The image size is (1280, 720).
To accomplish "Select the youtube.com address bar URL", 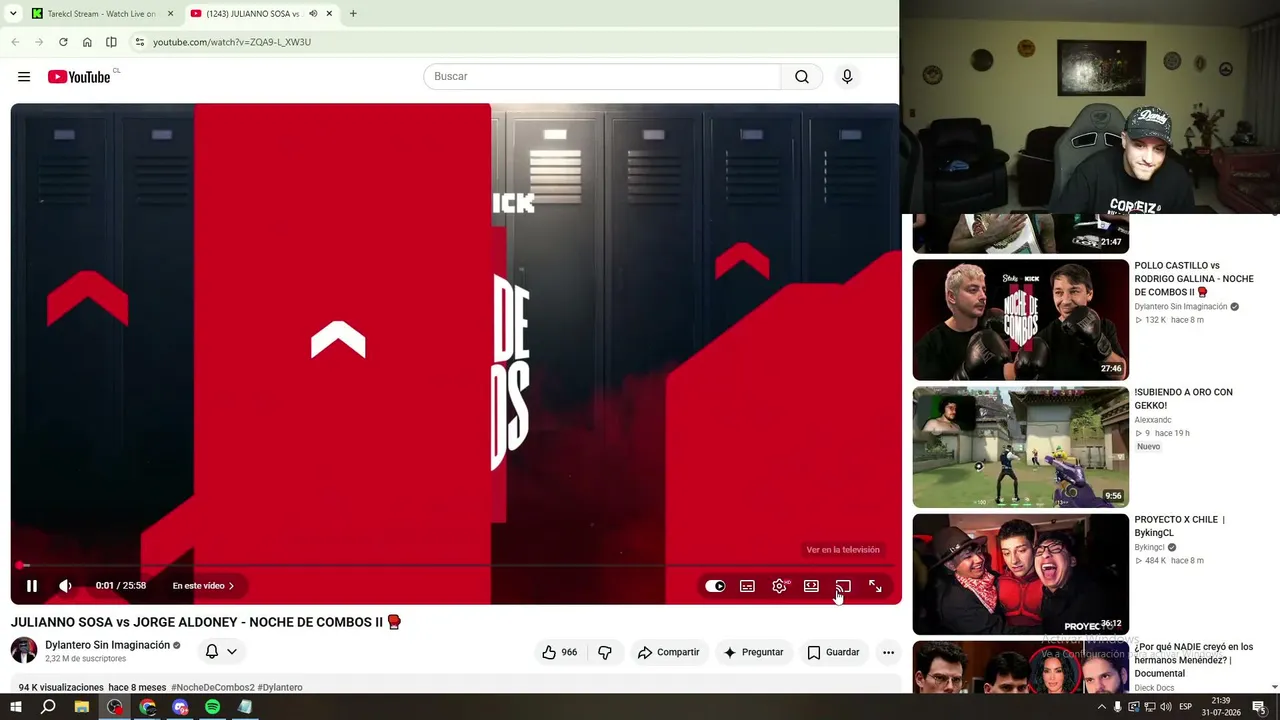I will (x=232, y=42).
